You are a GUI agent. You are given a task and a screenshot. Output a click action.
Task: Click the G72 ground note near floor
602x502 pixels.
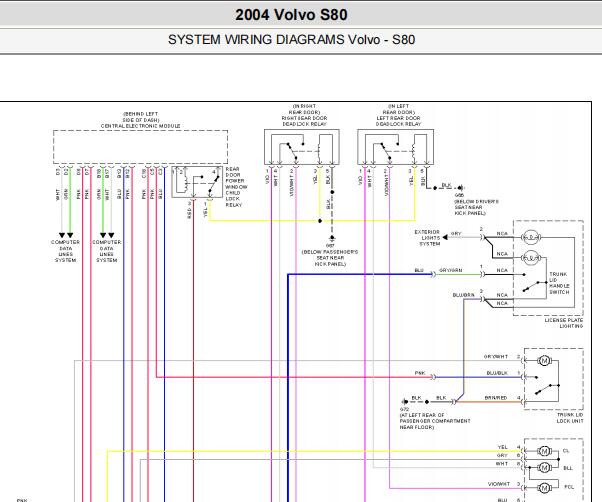click(435, 418)
